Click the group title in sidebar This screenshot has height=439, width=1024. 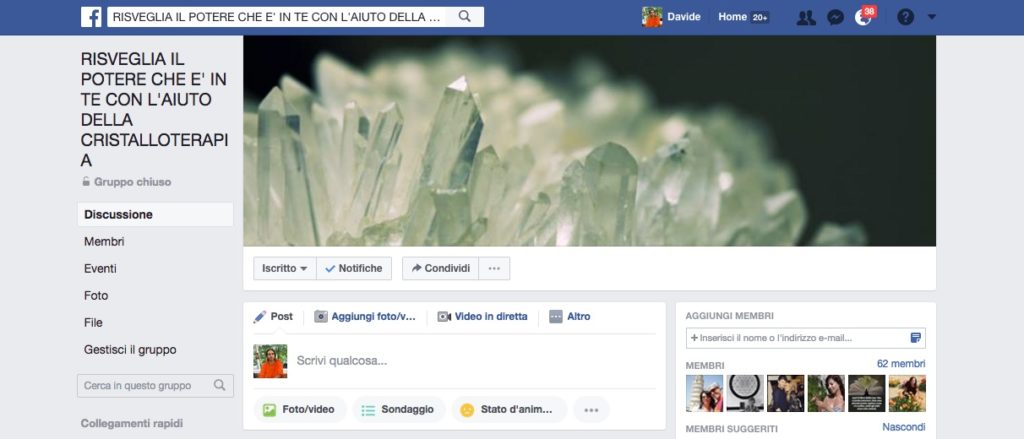[x=154, y=110]
